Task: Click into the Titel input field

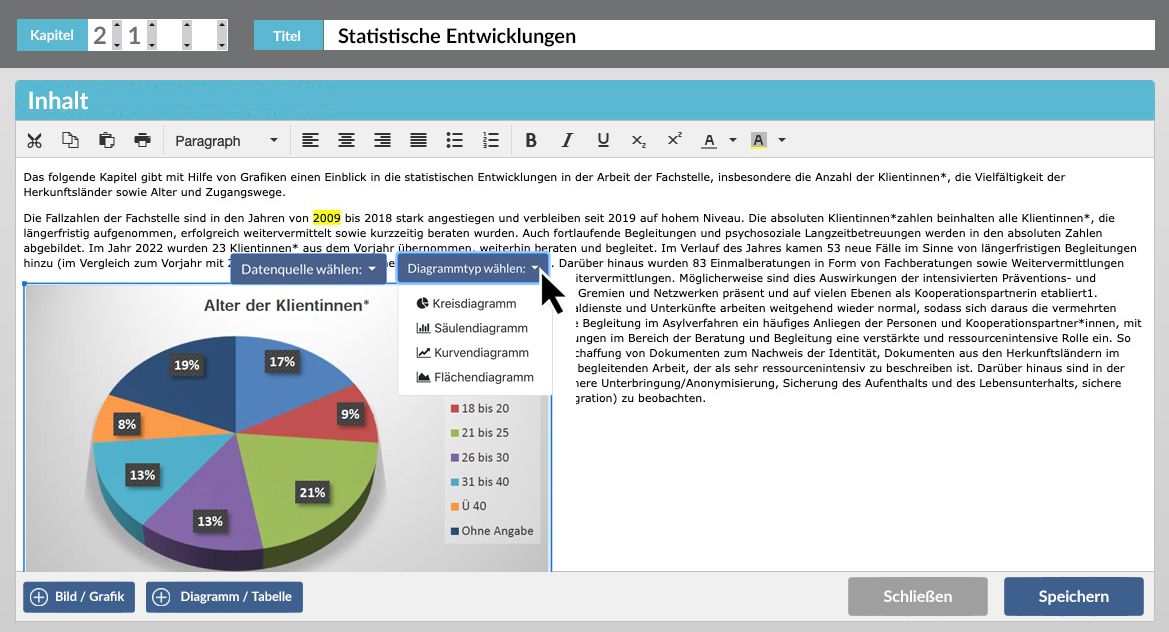Action: pos(740,36)
